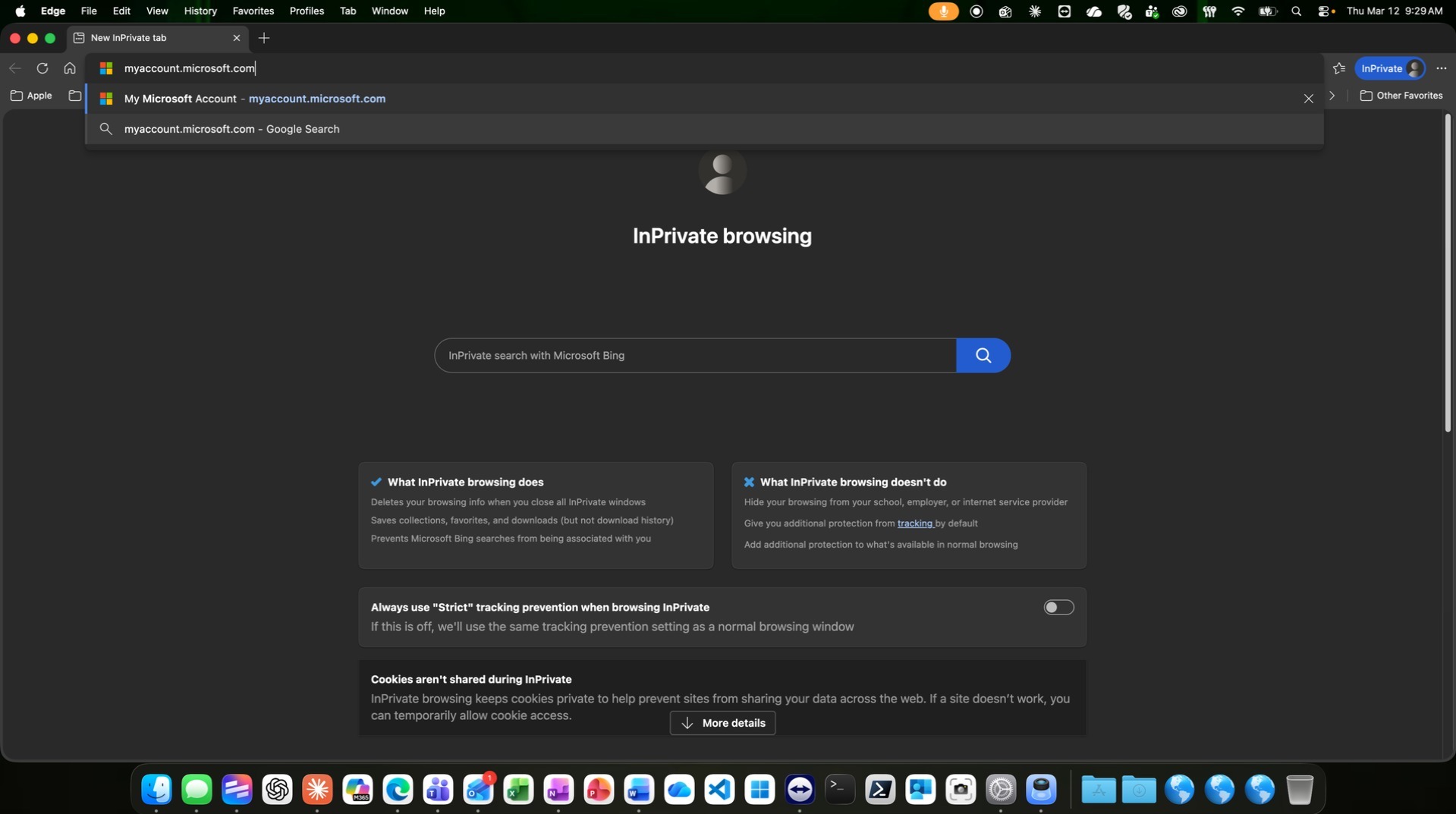1456x814 pixels.
Task: Focus the InPrivate Bing search box
Action: (x=696, y=355)
